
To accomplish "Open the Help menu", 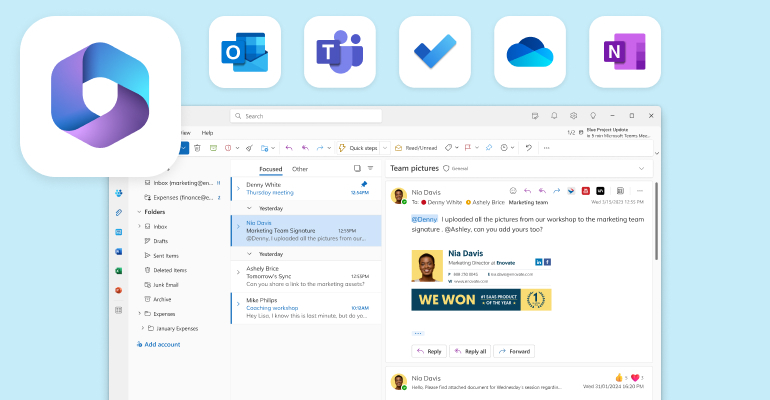I will pyautogui.click(x=207, y=133).
